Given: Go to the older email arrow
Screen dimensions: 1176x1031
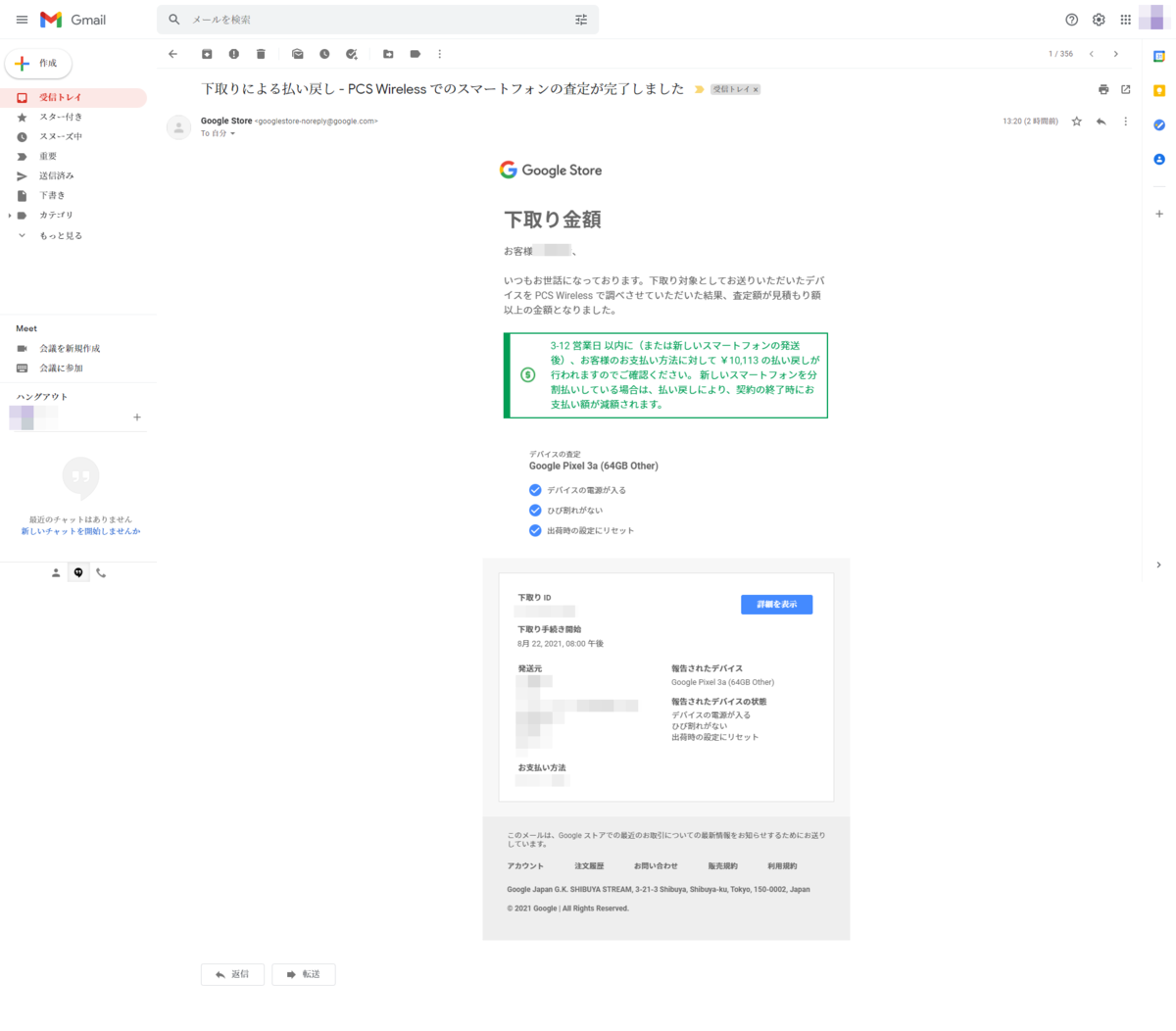Looking at the screenshot, I should tap(1115, 54).
